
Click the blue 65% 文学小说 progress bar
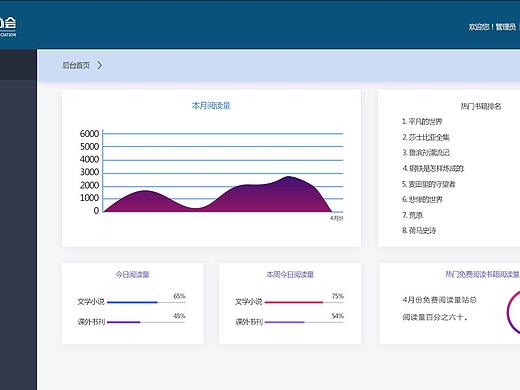(x=132, y=302)
